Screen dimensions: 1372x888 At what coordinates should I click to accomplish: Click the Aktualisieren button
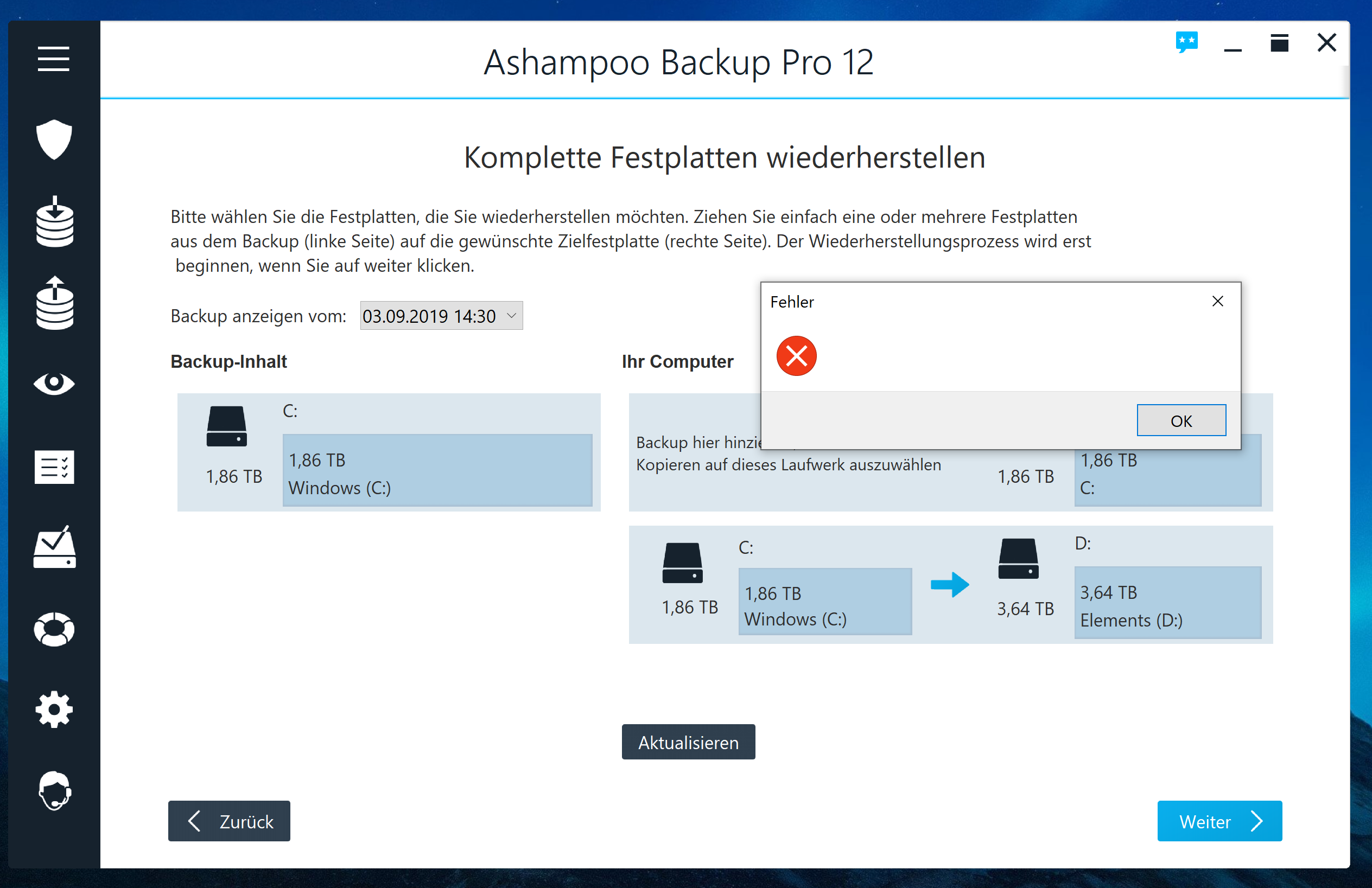[688, 742]
